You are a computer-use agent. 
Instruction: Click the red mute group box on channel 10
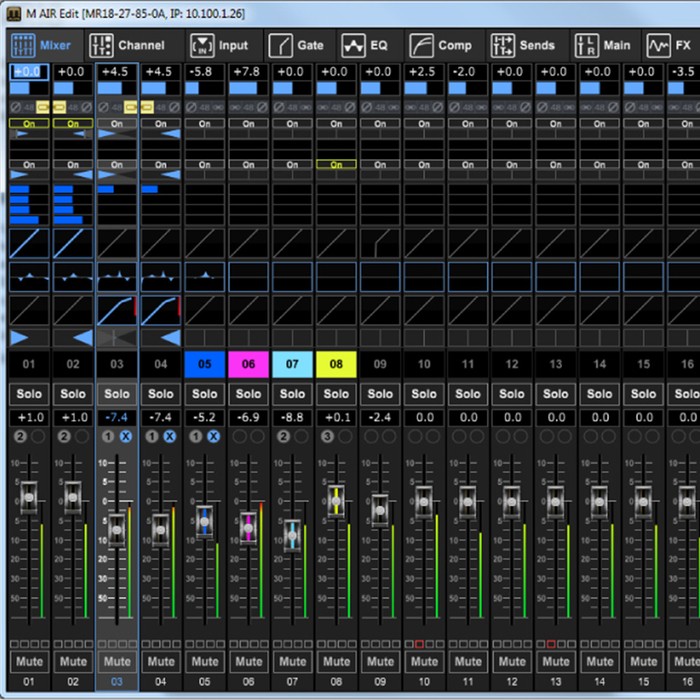[419, 644]
